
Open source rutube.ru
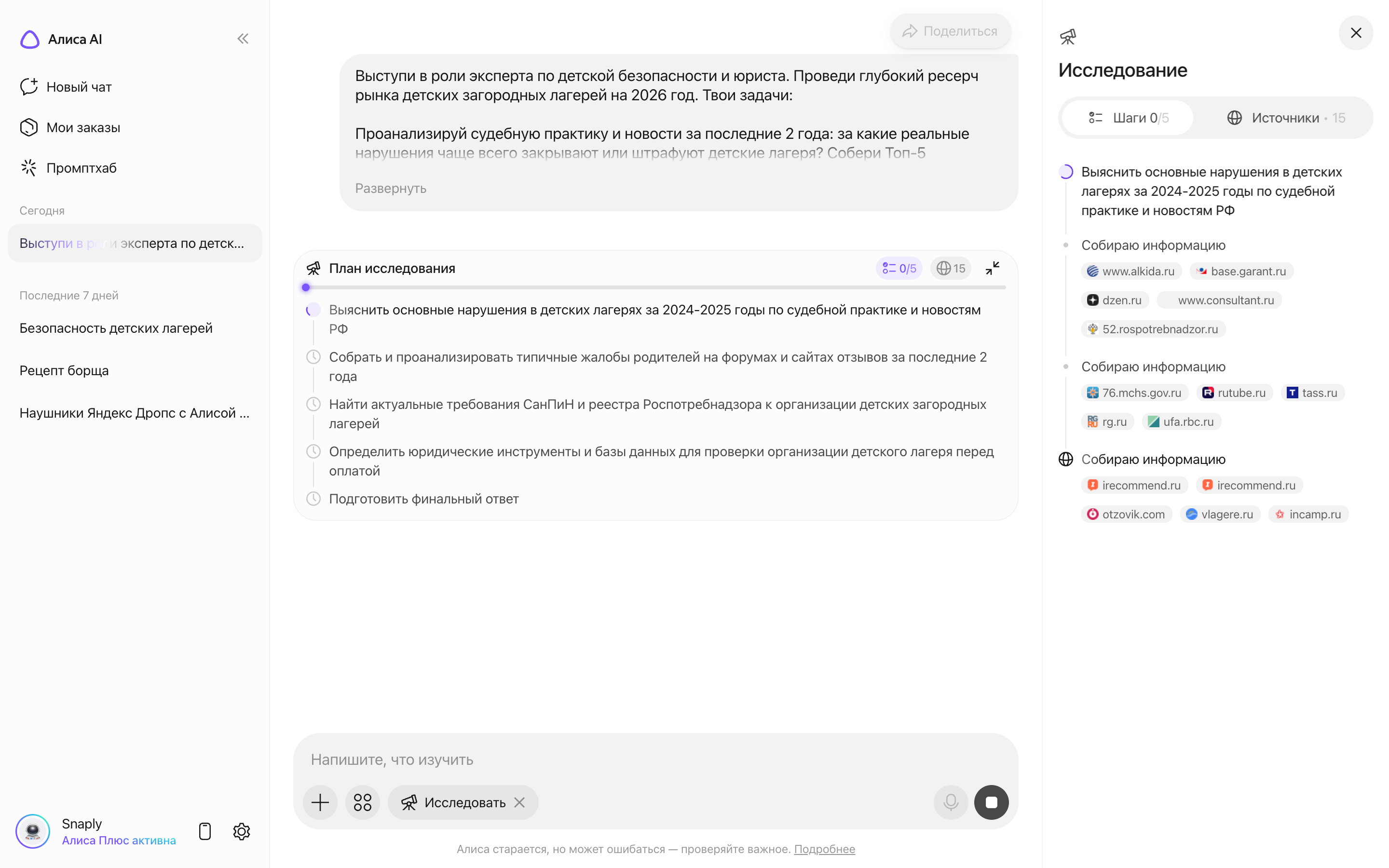(1235, 393)
